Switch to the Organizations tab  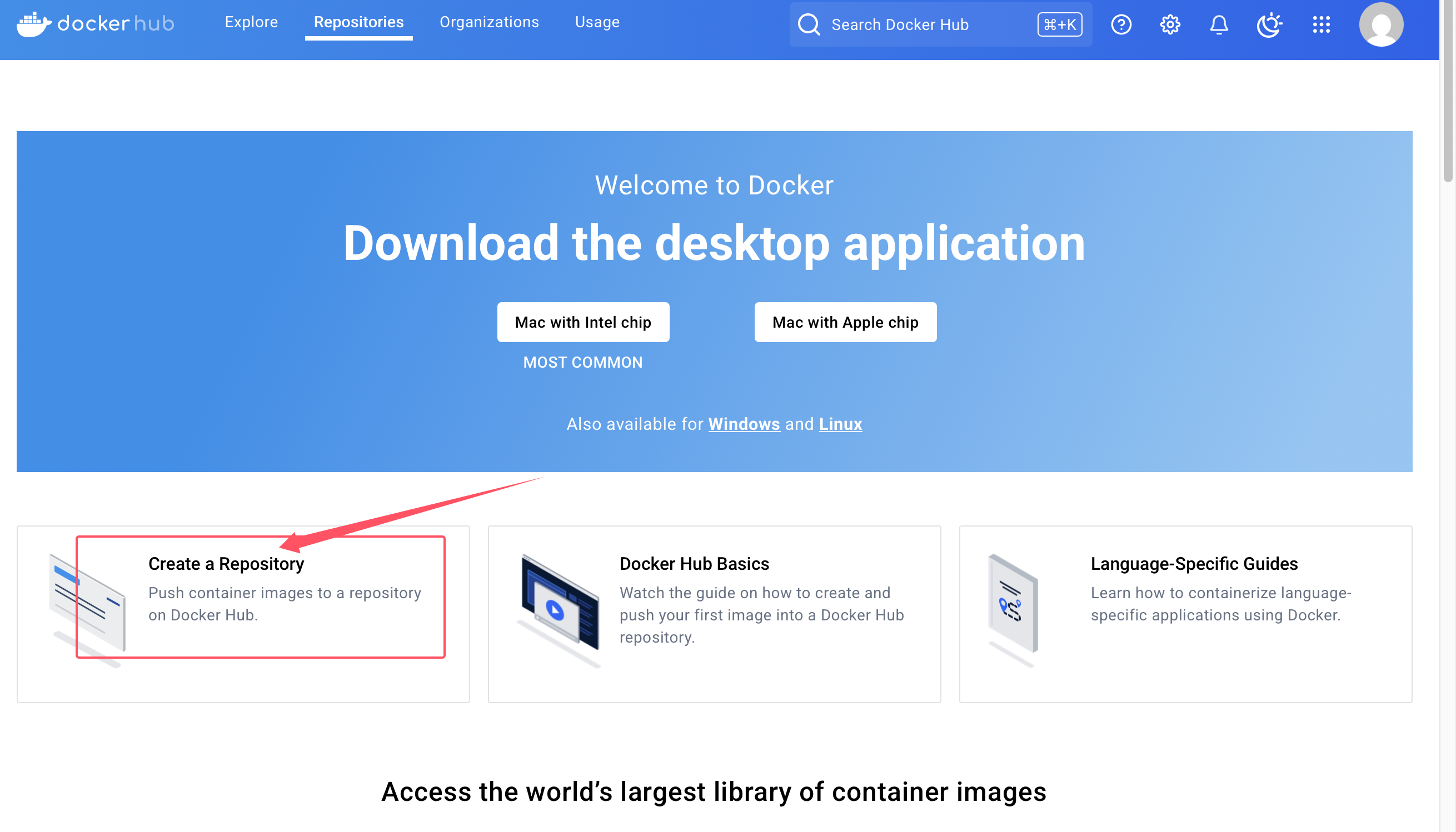[489, 22]
